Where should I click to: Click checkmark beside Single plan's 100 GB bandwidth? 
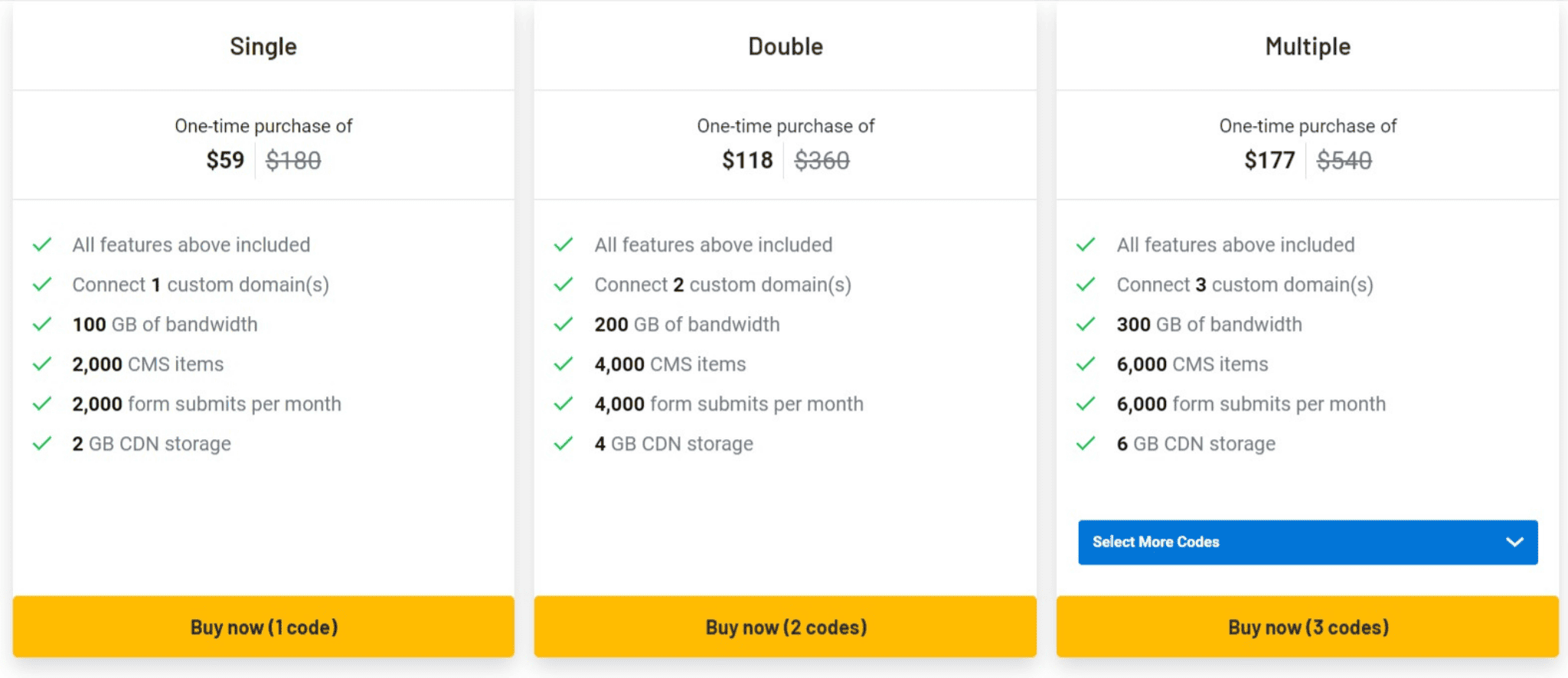[42, 324]
